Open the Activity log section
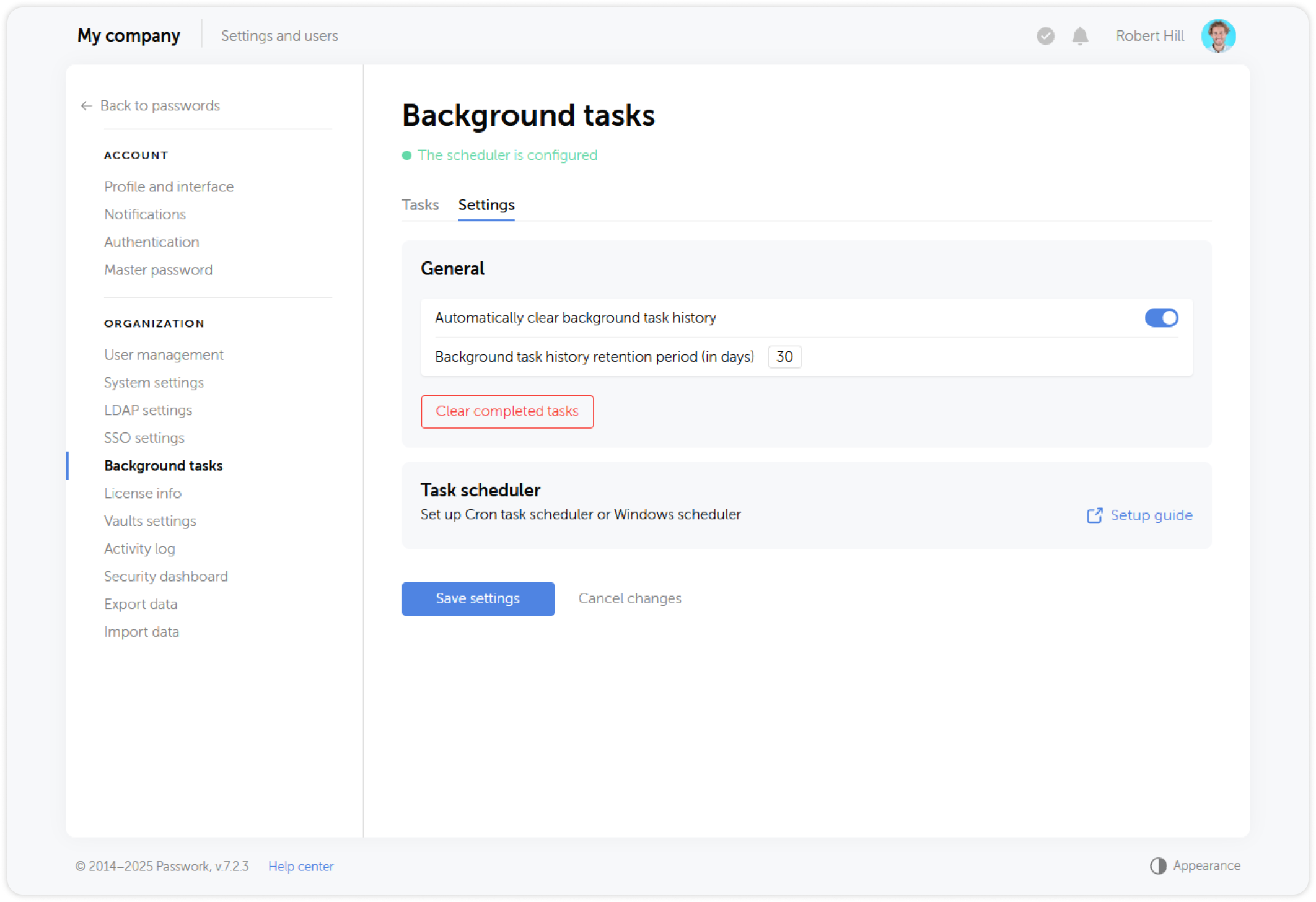The image size is (1316, 902). click(139, 549)
